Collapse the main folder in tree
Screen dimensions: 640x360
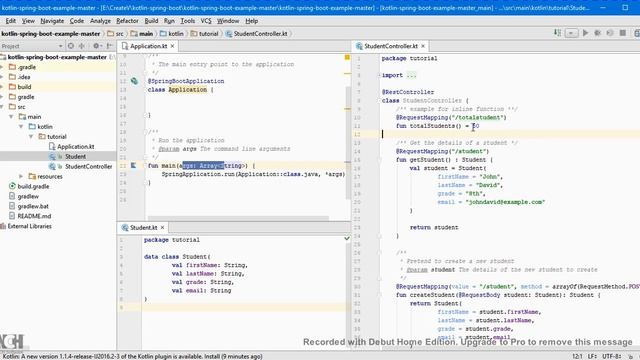coord(11,117)
